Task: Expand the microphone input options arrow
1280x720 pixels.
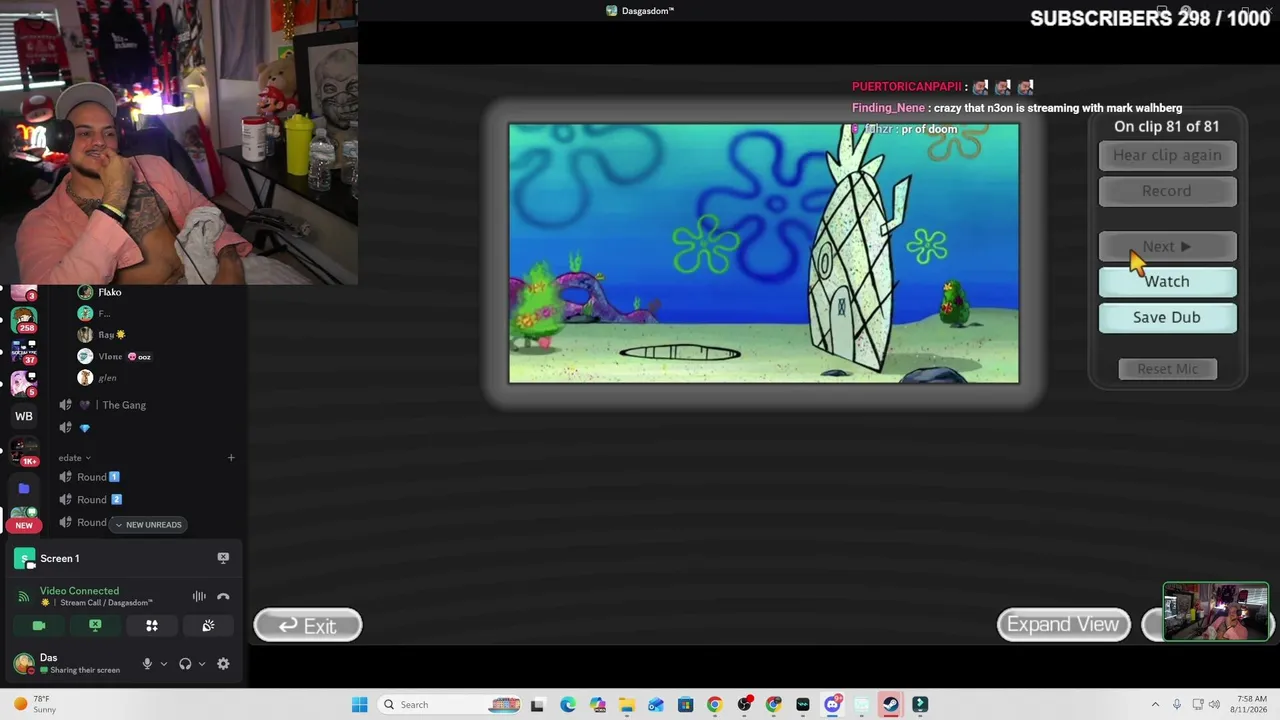Action: (163, 664)
